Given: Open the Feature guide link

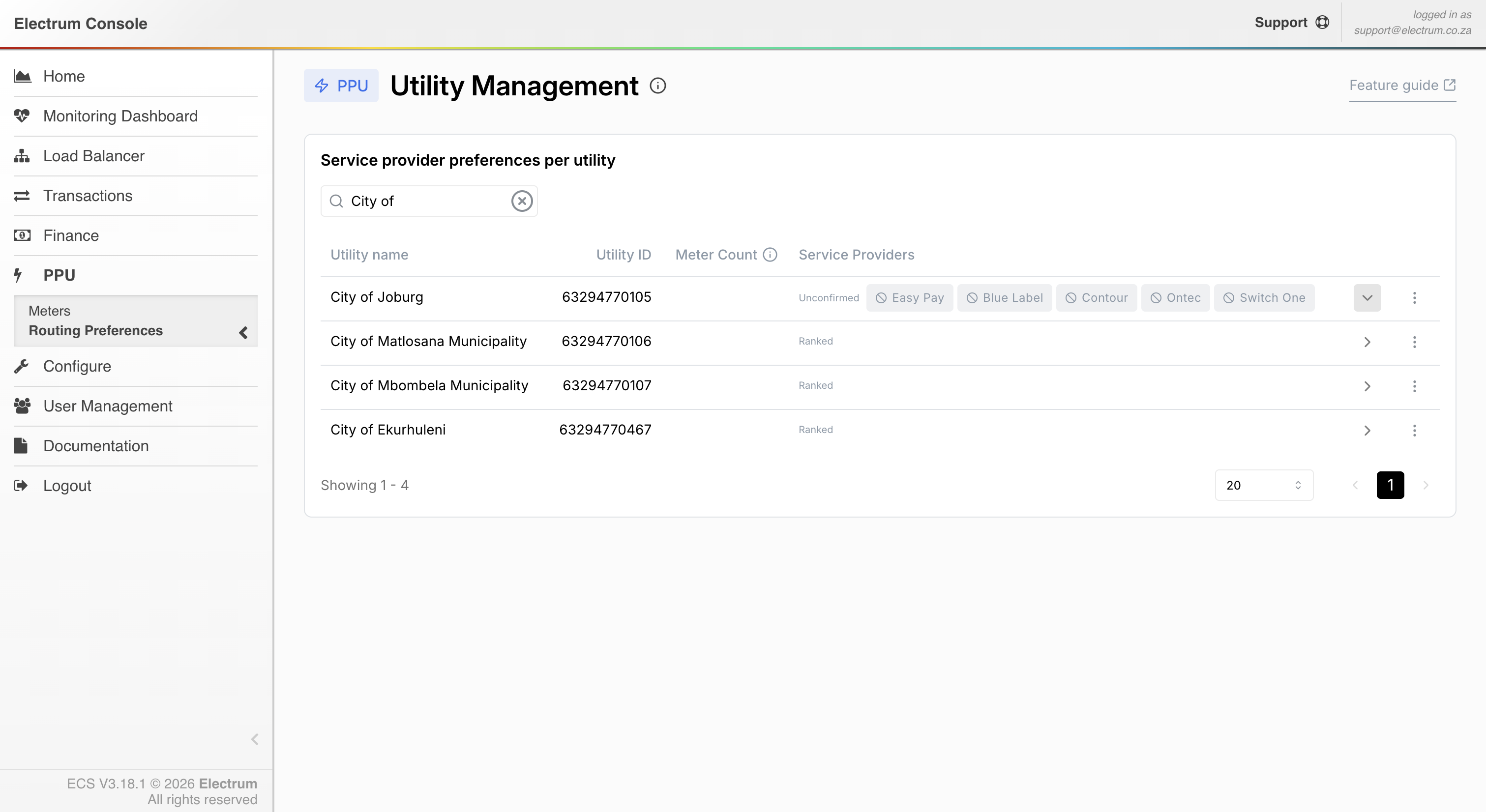Looking at the screenshot, I should (x=1402, y=86).
